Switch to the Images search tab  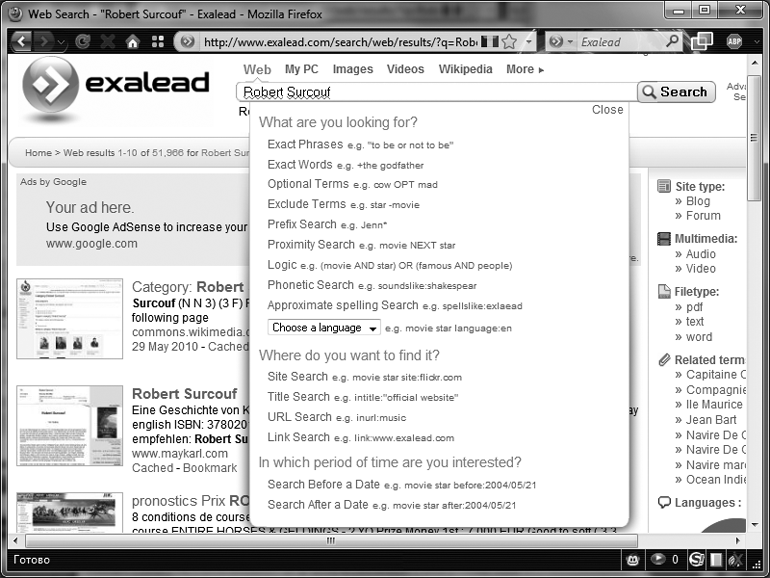(352, 69)
